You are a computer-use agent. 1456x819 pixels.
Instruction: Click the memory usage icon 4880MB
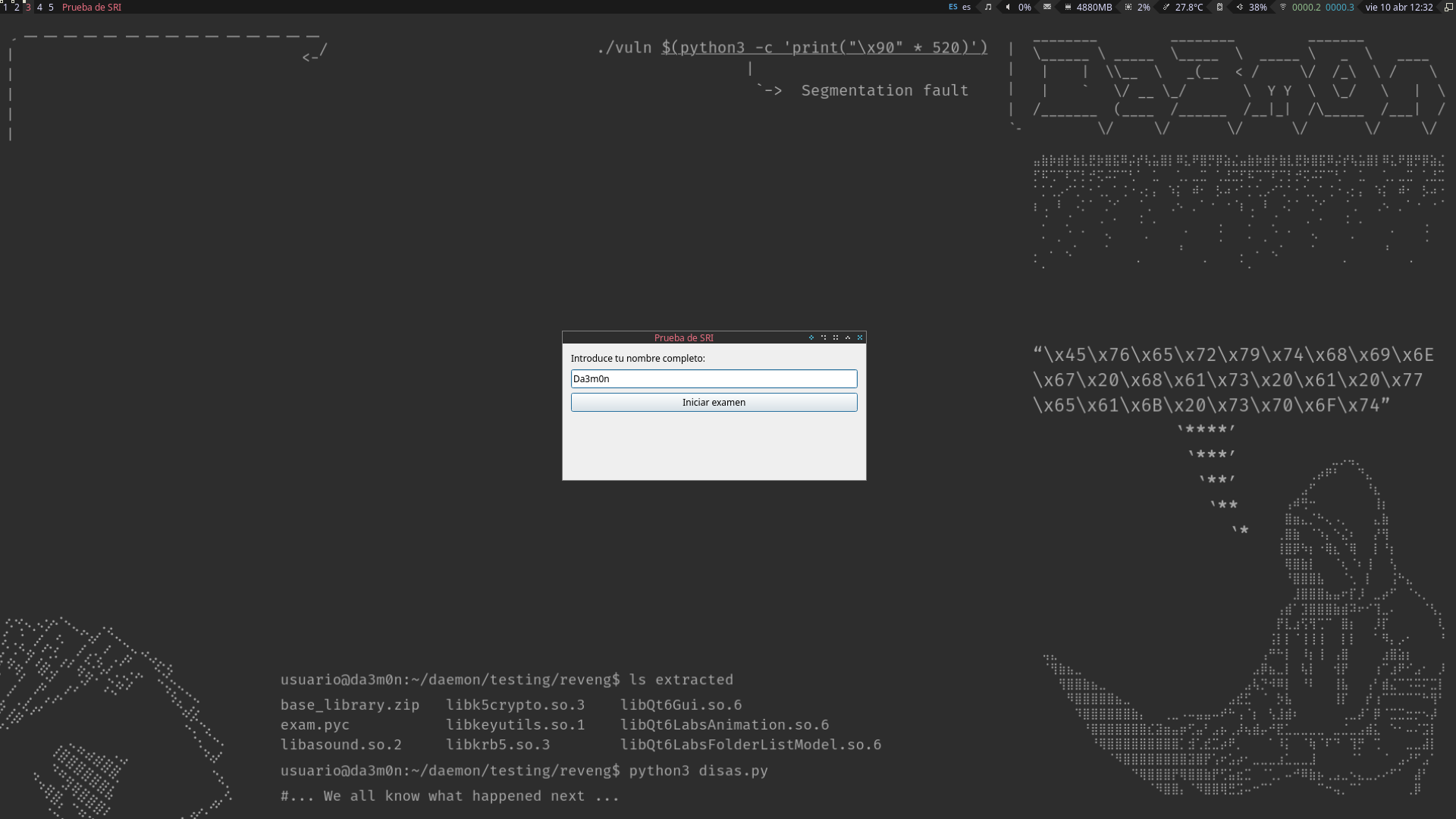[1068, 7]
